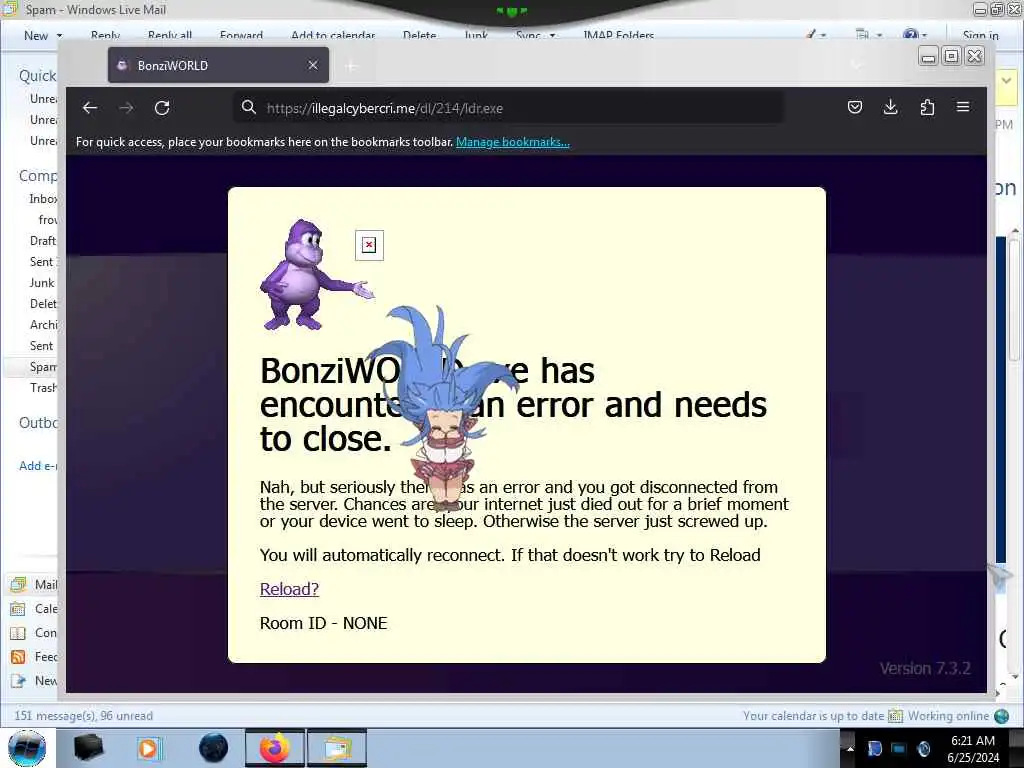The width and height of the screenshot is (1024, 768).
Task: Click "151 message(s), 96 unread" status text
Action: 84,716
